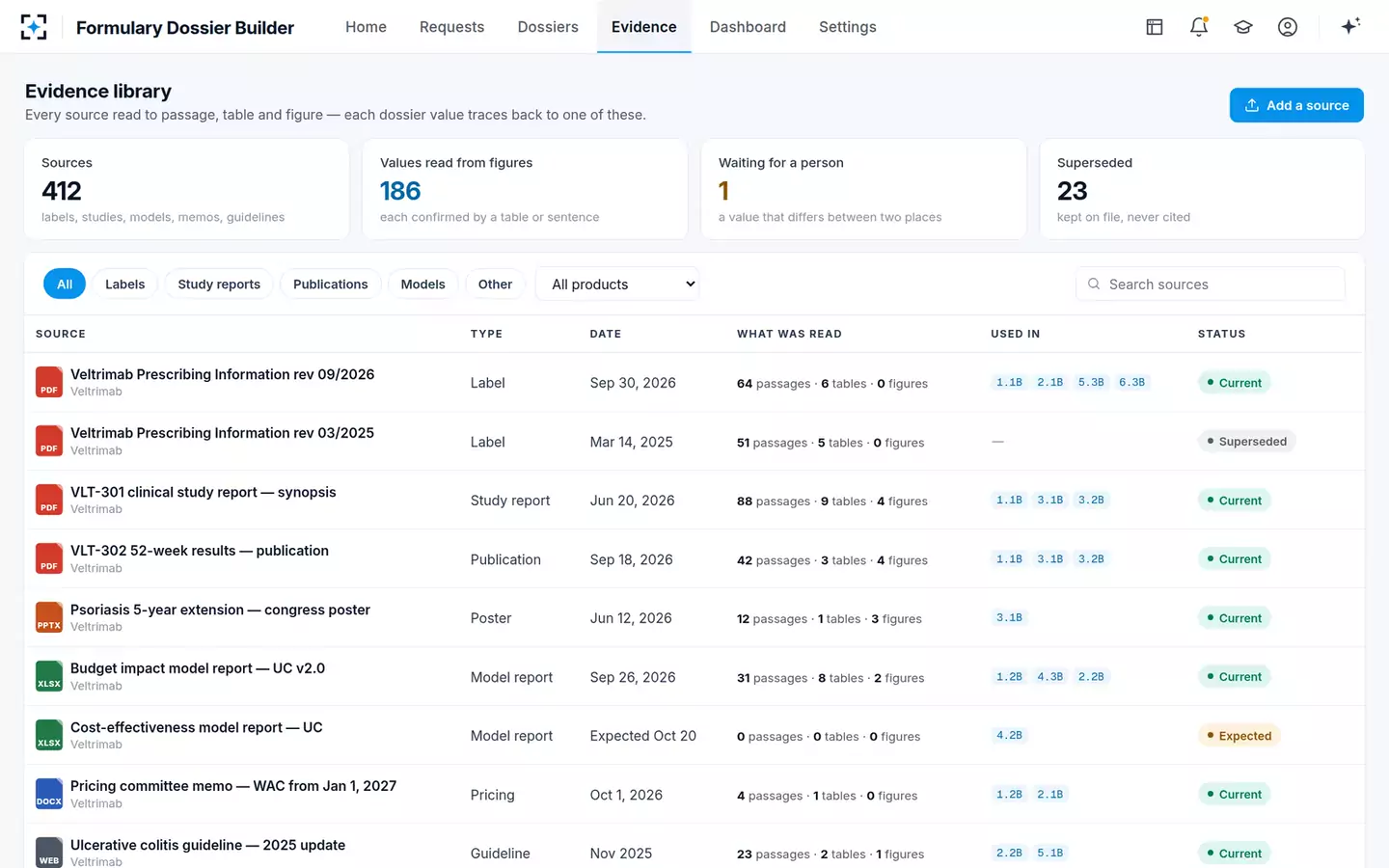Toggle the Labels filter chip
The width and height of the screenshot is (1389, 868).
click(125, 285)
